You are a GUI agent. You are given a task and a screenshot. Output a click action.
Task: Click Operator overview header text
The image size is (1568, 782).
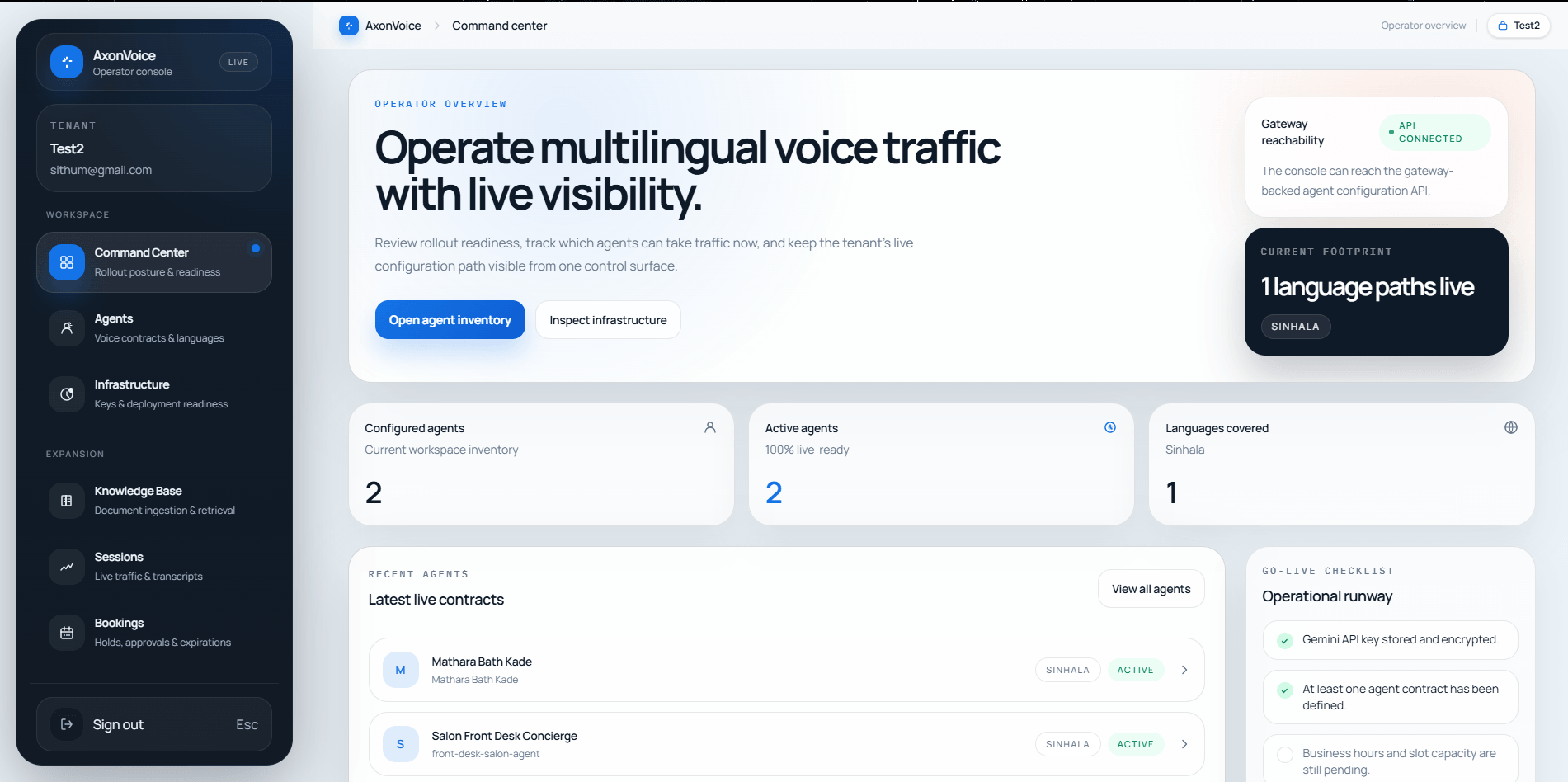[x=1423, y=26]
